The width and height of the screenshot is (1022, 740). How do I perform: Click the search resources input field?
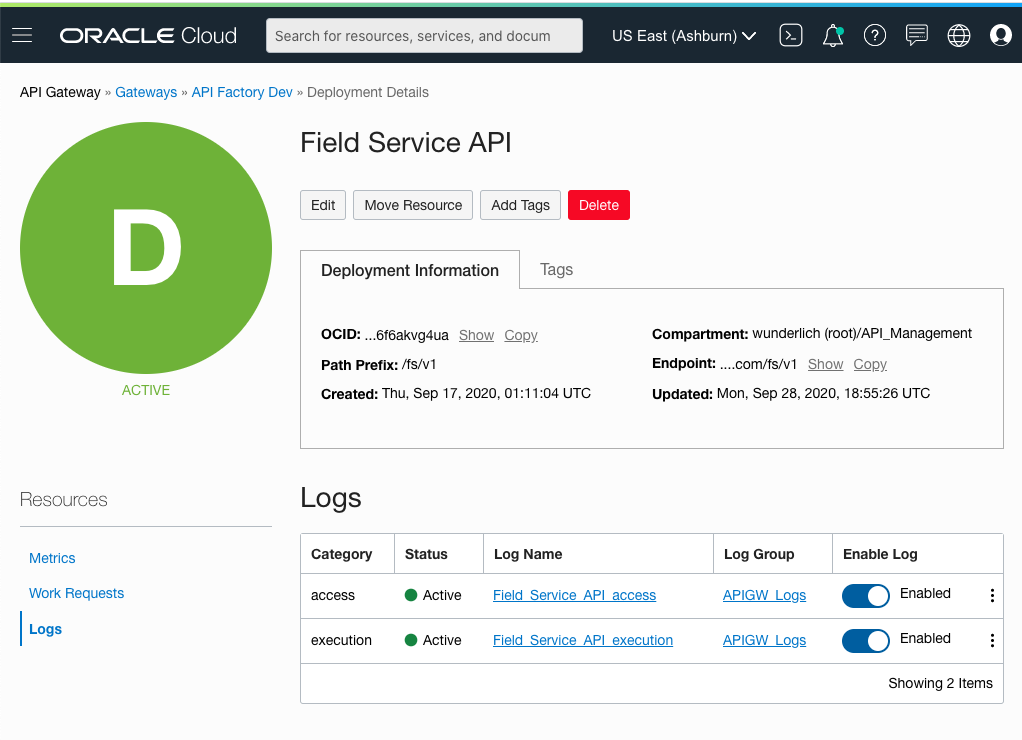(x=424, y=35)
